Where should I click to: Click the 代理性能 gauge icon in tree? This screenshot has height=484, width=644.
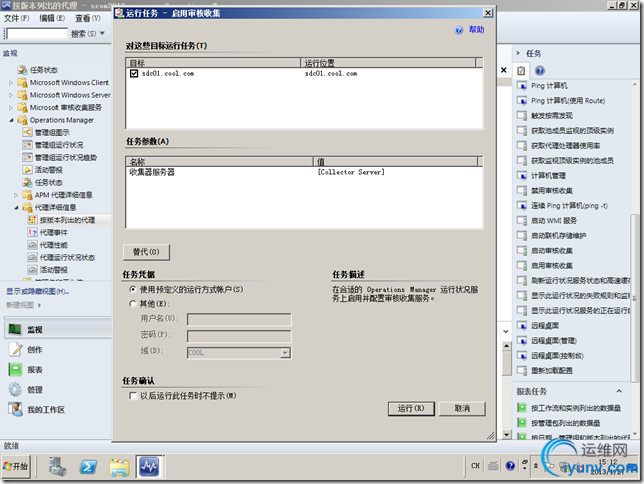[32, 245]
